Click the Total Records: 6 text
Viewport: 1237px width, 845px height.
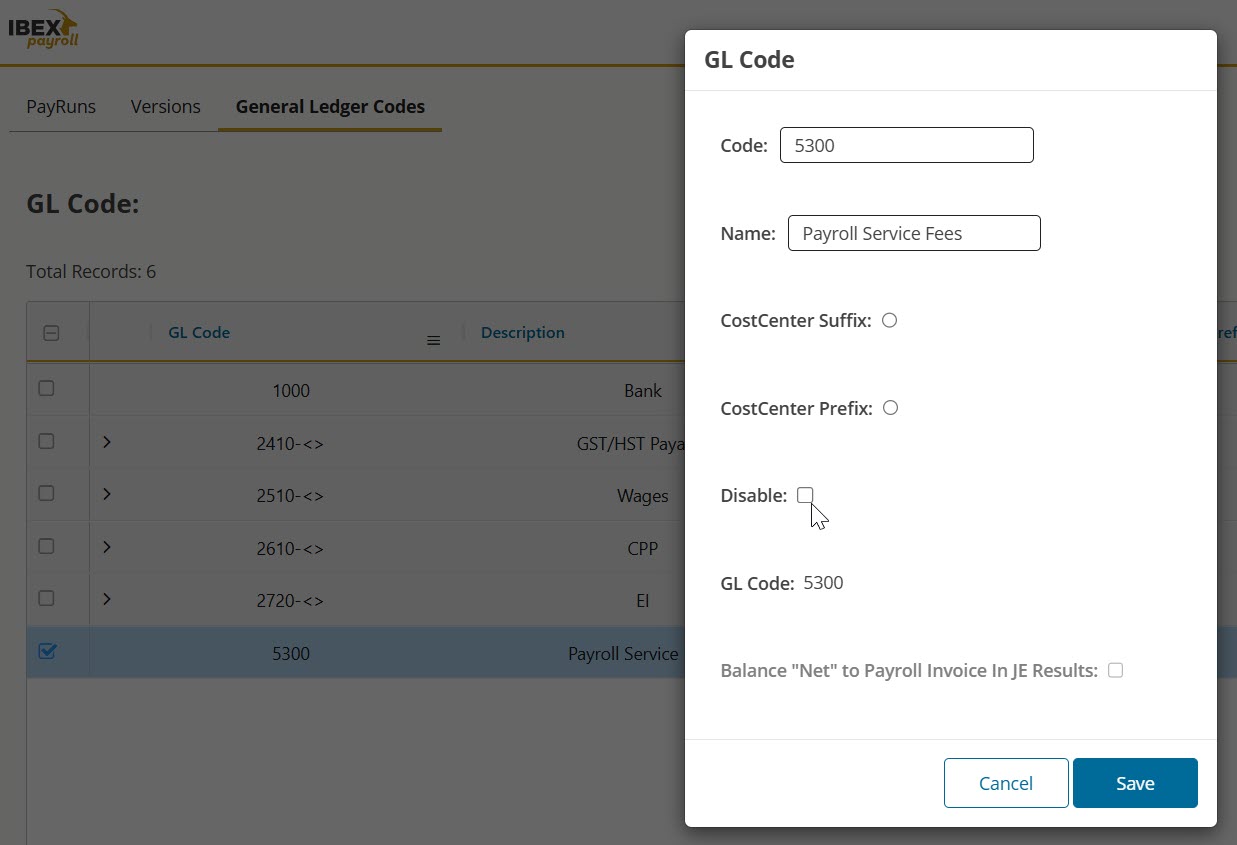click(91, 271)
